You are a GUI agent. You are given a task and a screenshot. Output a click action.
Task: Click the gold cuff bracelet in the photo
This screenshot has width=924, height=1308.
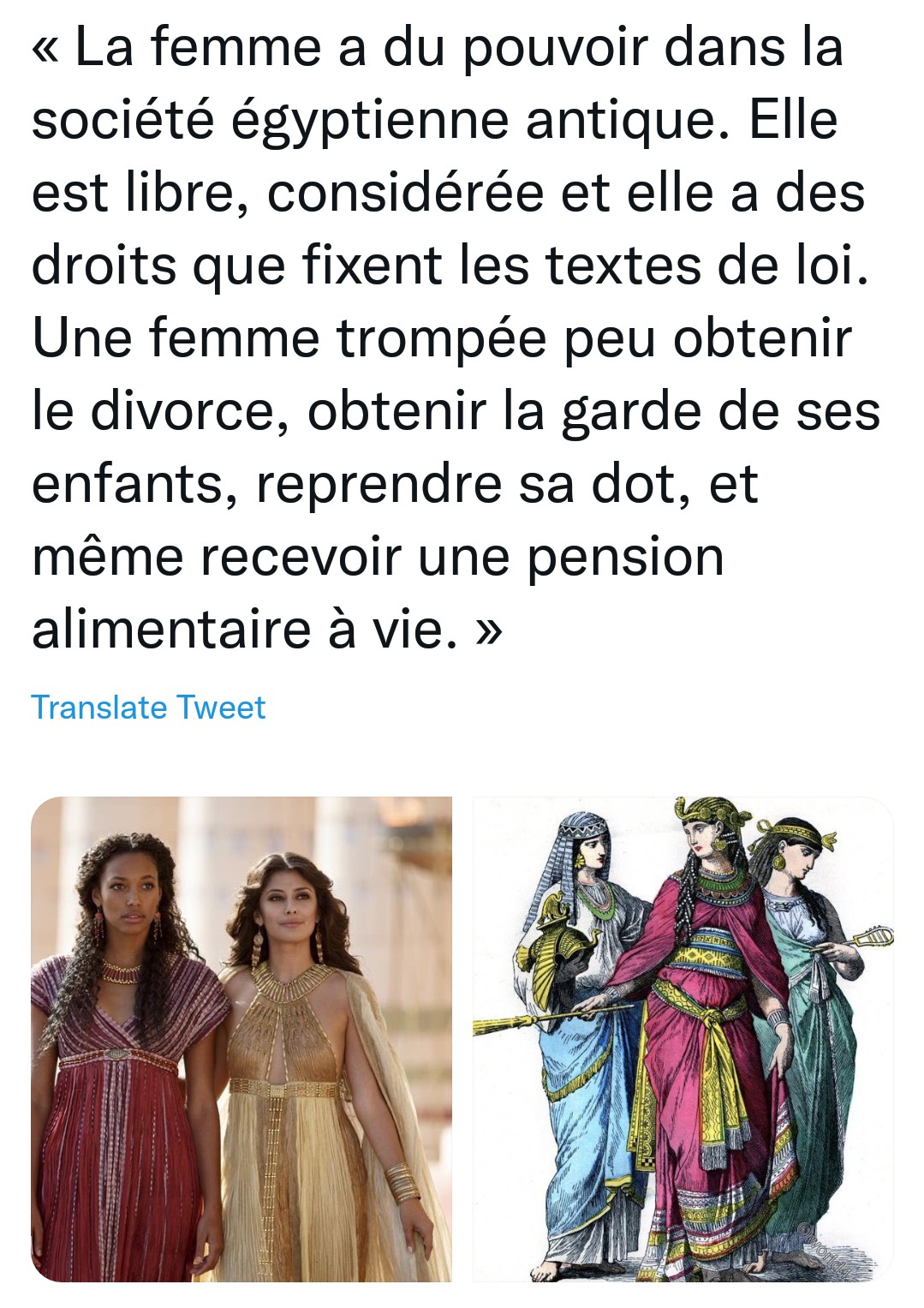coord(402,1183)
